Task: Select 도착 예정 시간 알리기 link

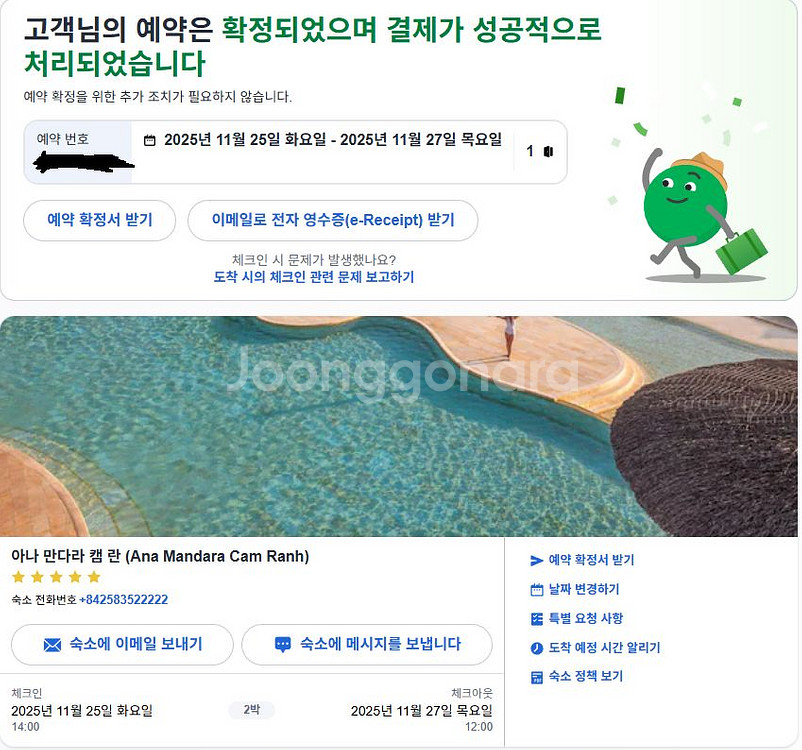Action: click(x=605, y=648)
